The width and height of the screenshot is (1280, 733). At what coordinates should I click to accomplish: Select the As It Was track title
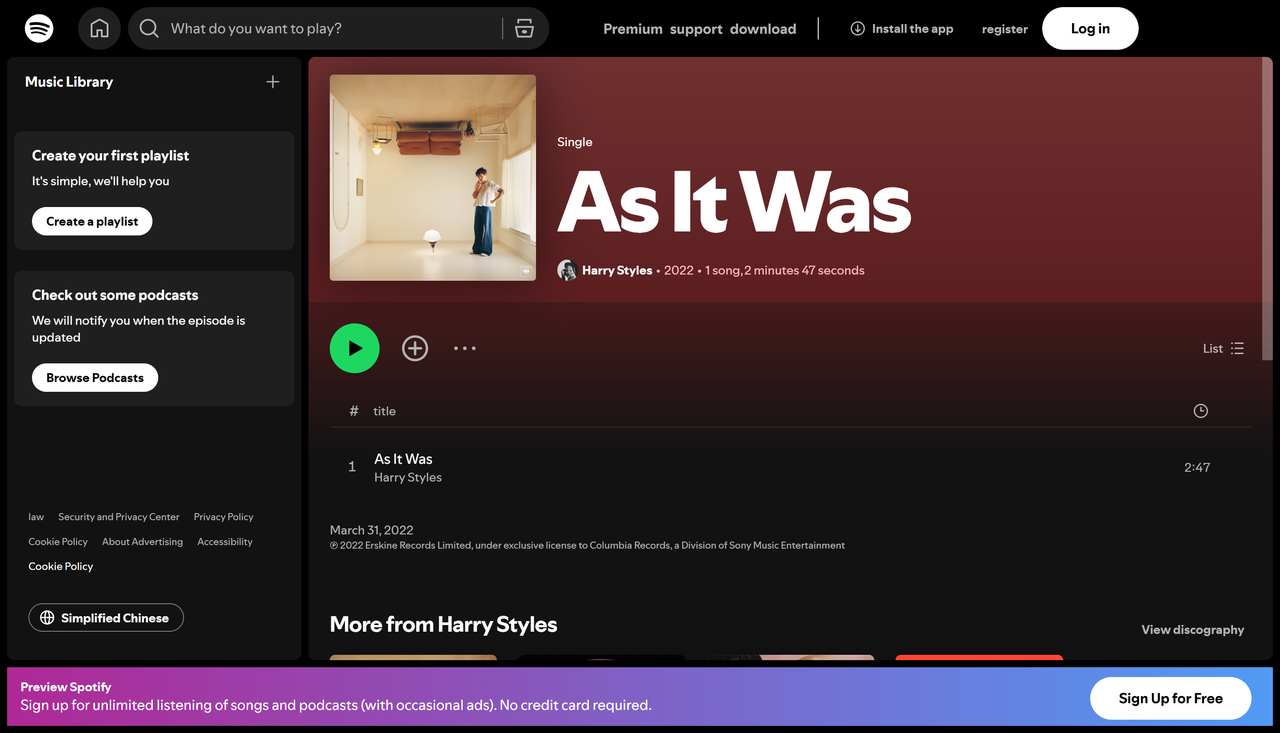point(403,459)
